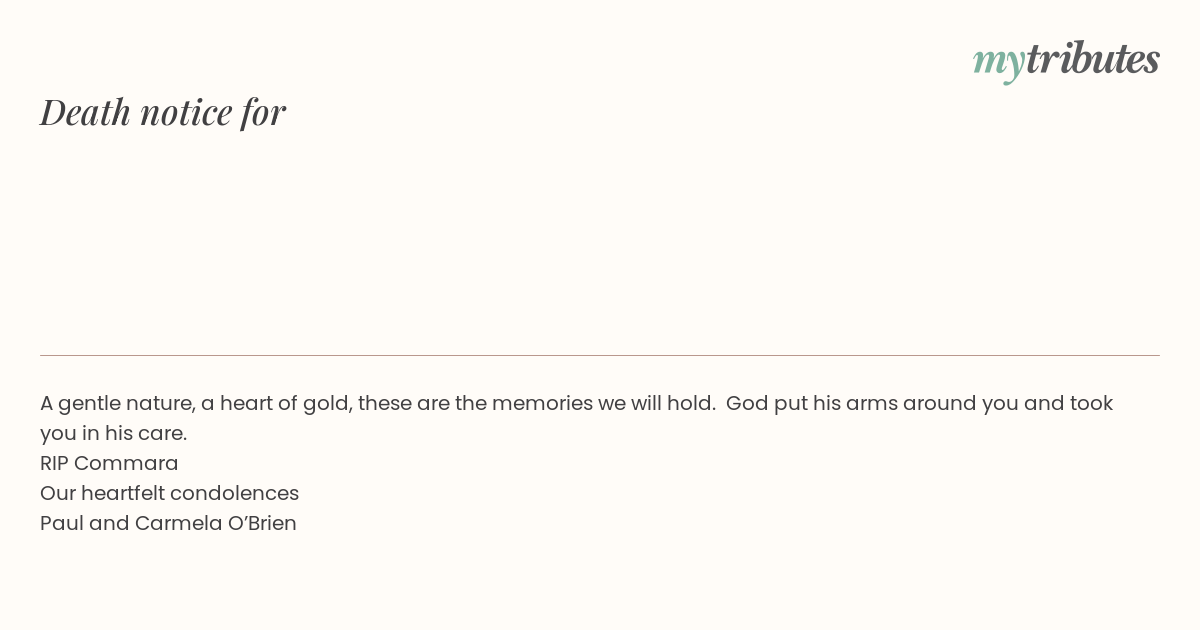Click the word "notice" in the heading
The height and width of the screenshot is (630, 1200).
pyautogui.click(x=186, y=112)
